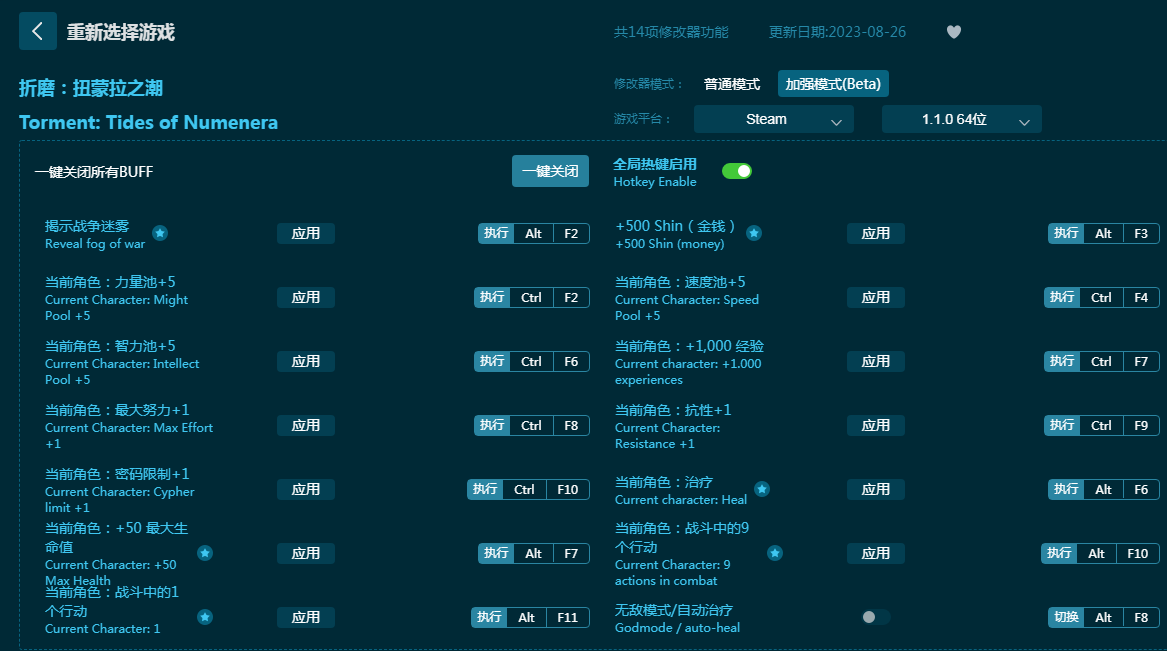Select 普通模式 trainer mode

point(732,84)
